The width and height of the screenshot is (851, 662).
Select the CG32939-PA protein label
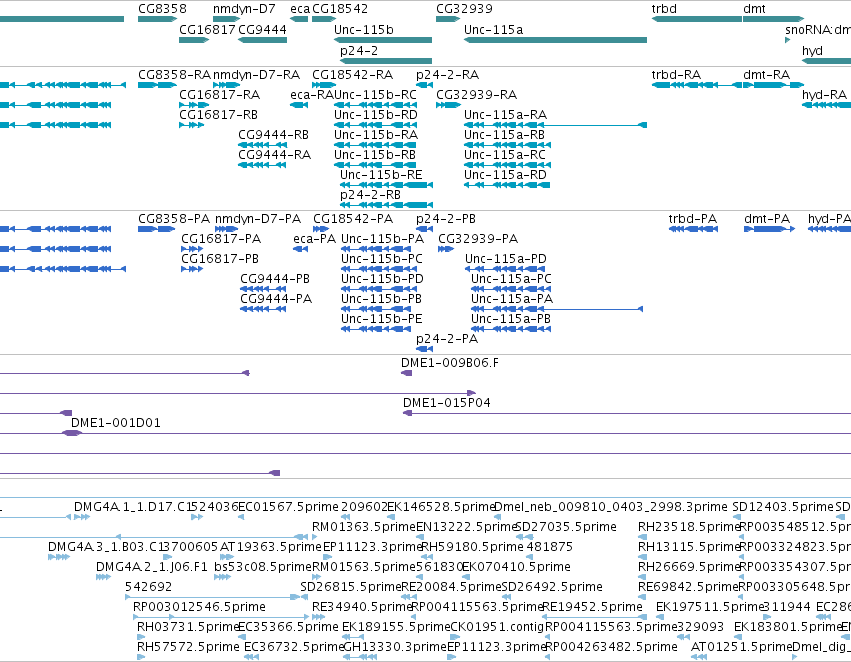pos(478,239)
